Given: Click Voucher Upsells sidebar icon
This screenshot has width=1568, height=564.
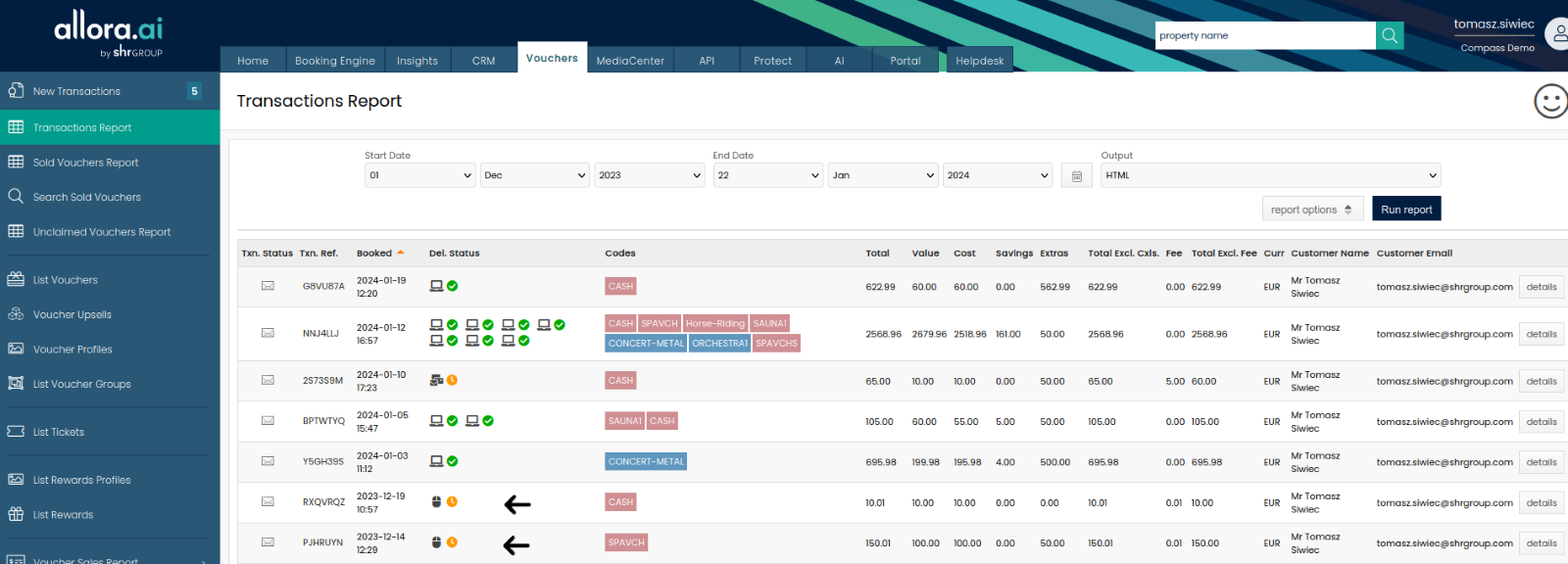Looking at the screenshot, I should pos(16,314).
